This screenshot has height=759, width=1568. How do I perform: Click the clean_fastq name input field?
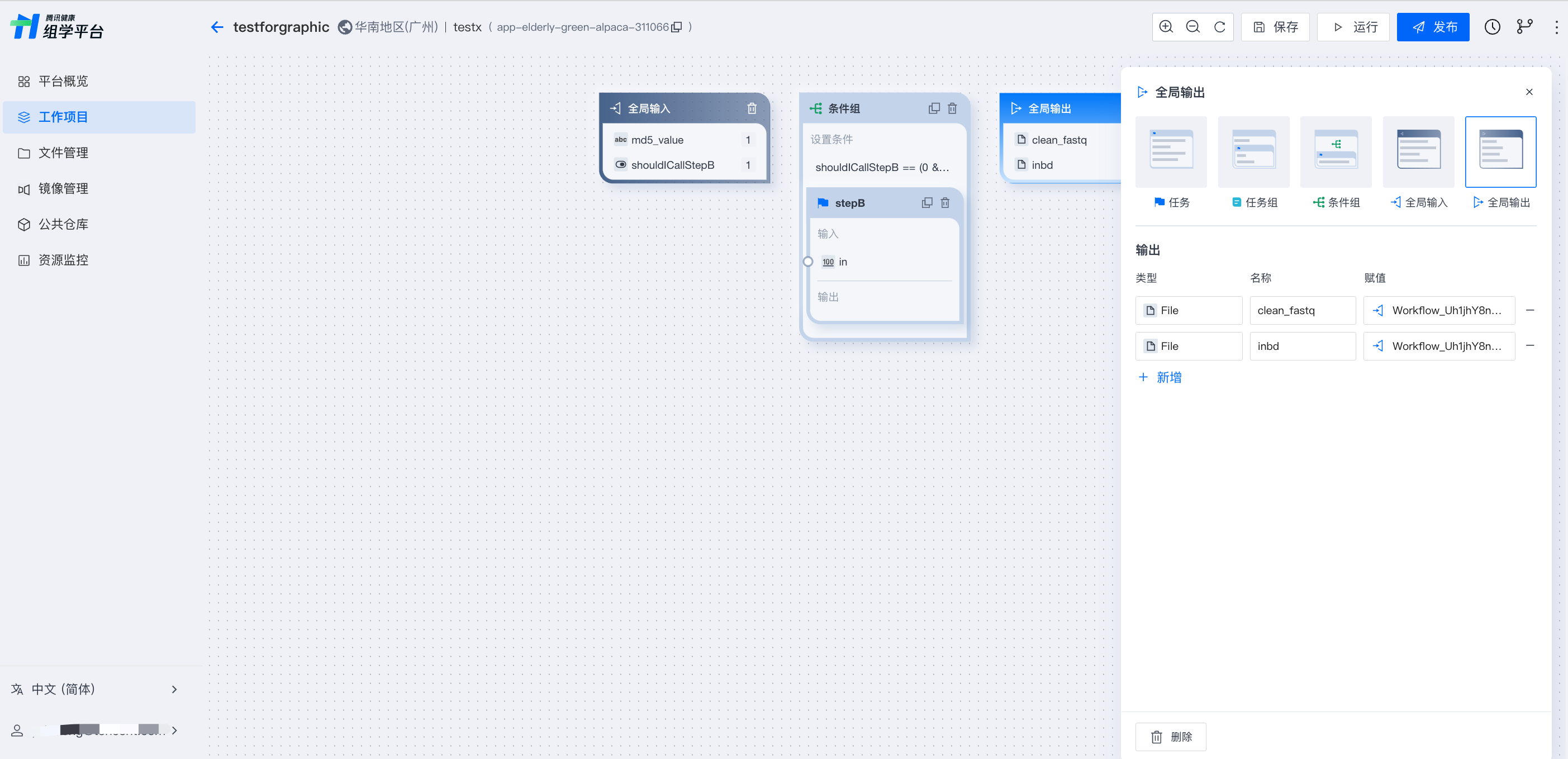click(x=1302, y=310)
